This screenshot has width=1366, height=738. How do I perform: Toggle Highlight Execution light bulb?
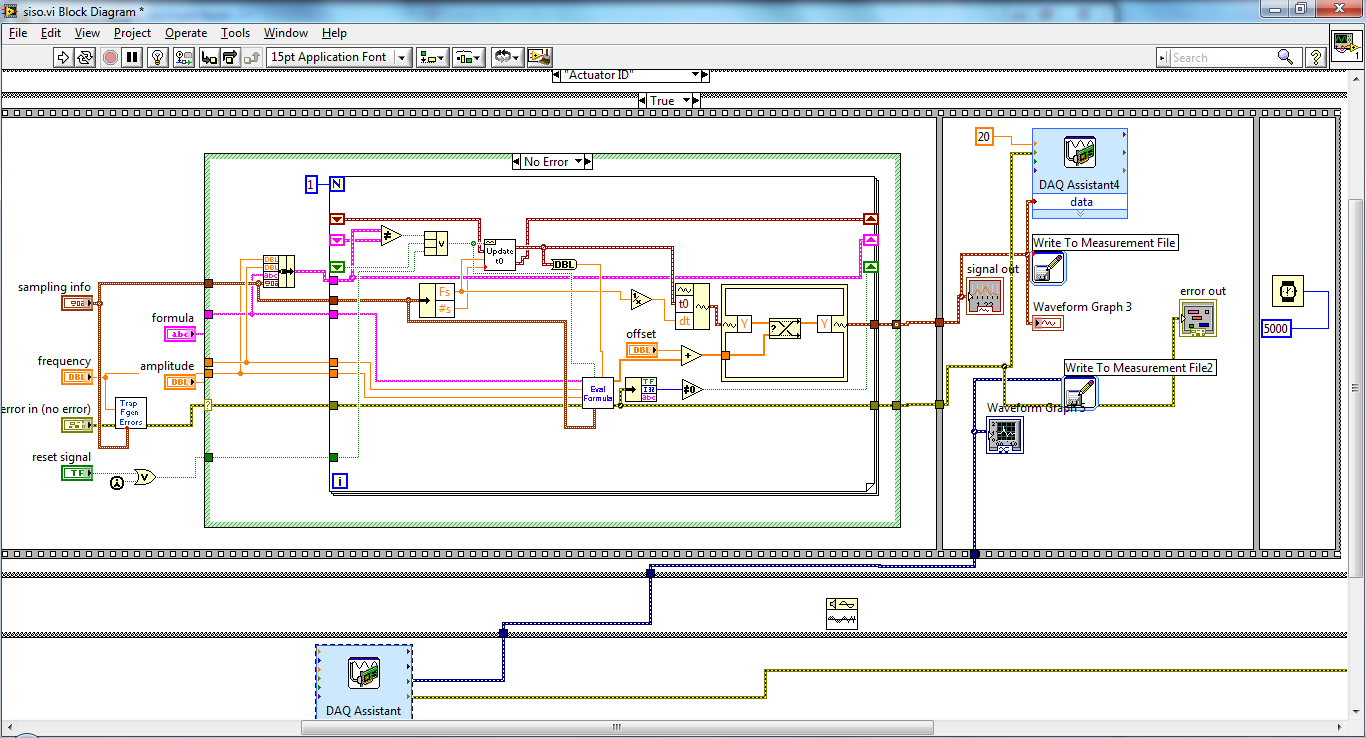(x=157, y=57)
